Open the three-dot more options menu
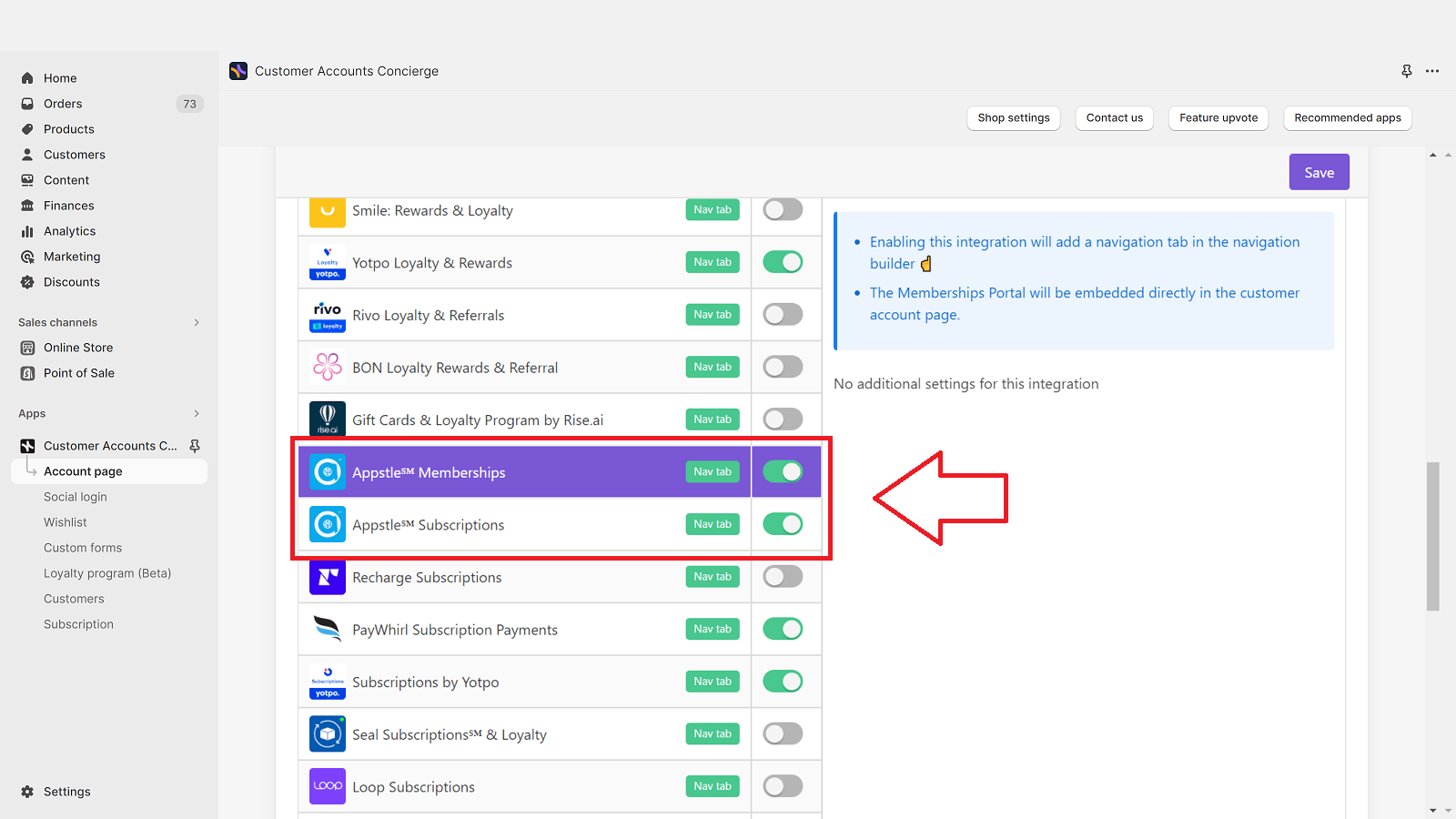The image size is (1456, 819). point(1432,71)
